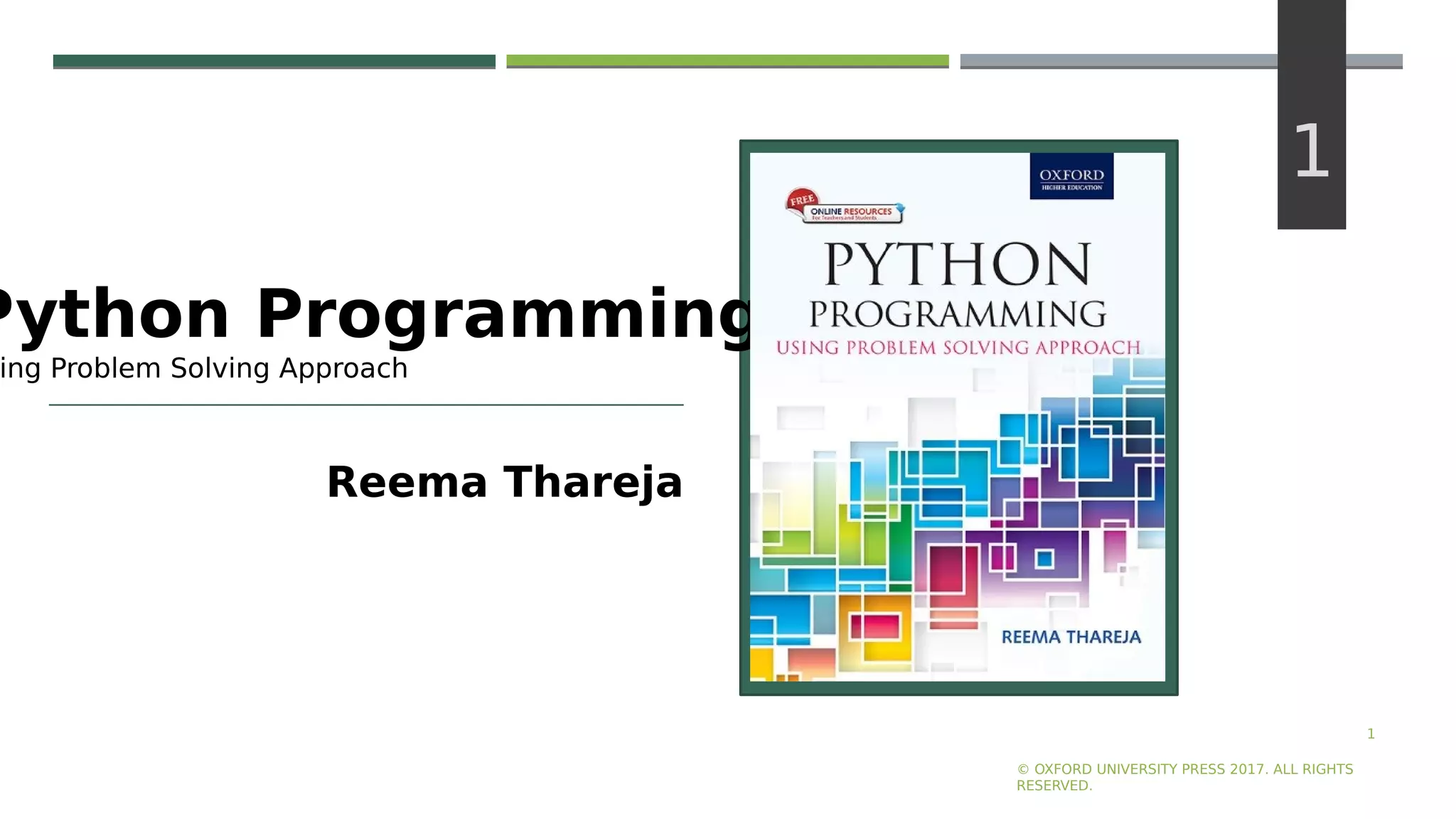Click the small green page number 1
The height and width of the screenshot is (819, 1456).
pos(1371,734)
